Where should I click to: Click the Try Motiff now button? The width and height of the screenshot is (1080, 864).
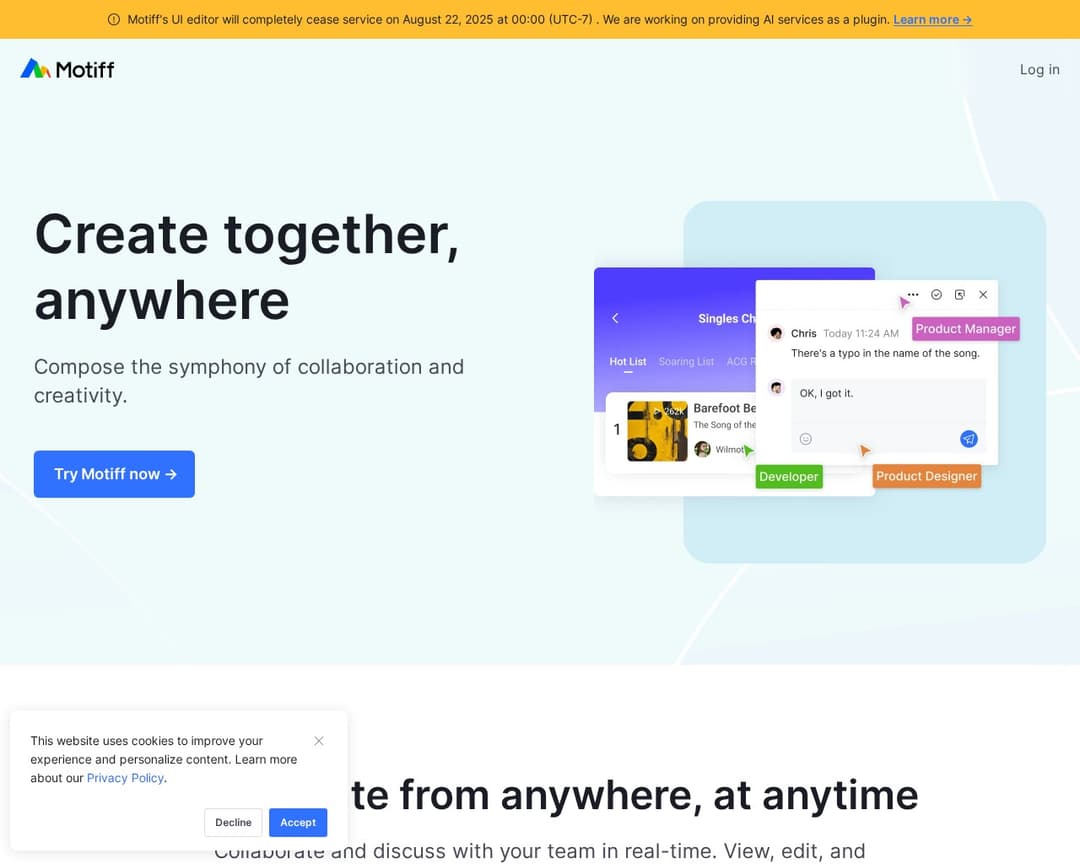(x=114, y=474)
